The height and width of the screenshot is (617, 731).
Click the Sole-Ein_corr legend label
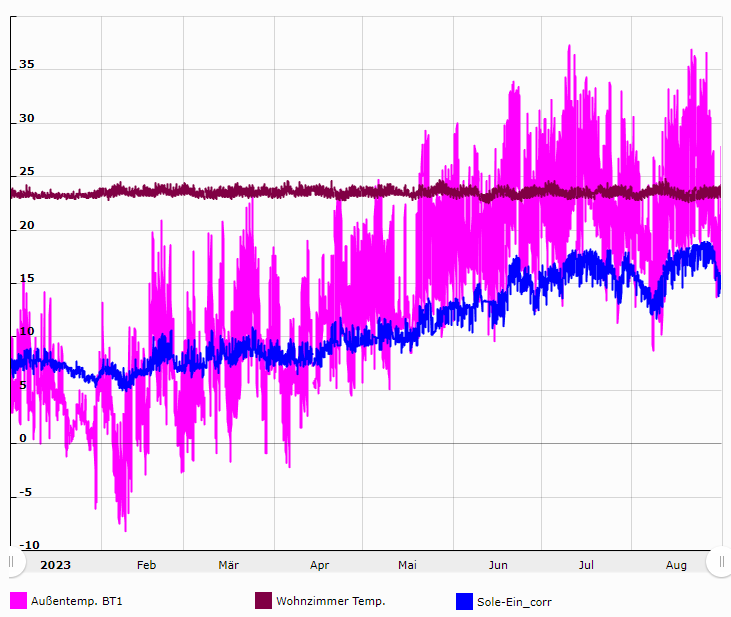click(514, 602)
